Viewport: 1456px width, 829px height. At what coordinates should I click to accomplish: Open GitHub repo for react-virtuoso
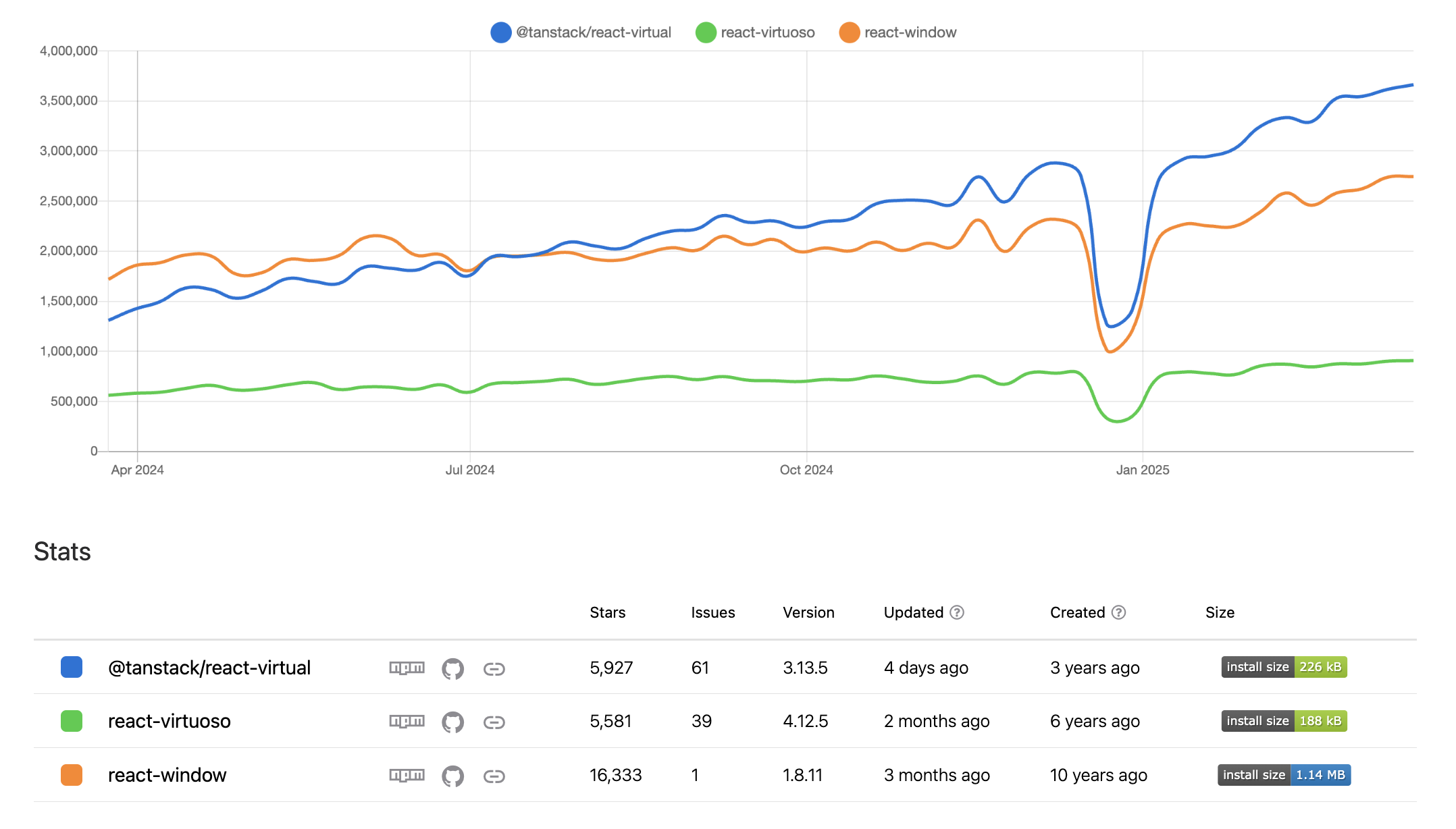[x=452, y=722]
